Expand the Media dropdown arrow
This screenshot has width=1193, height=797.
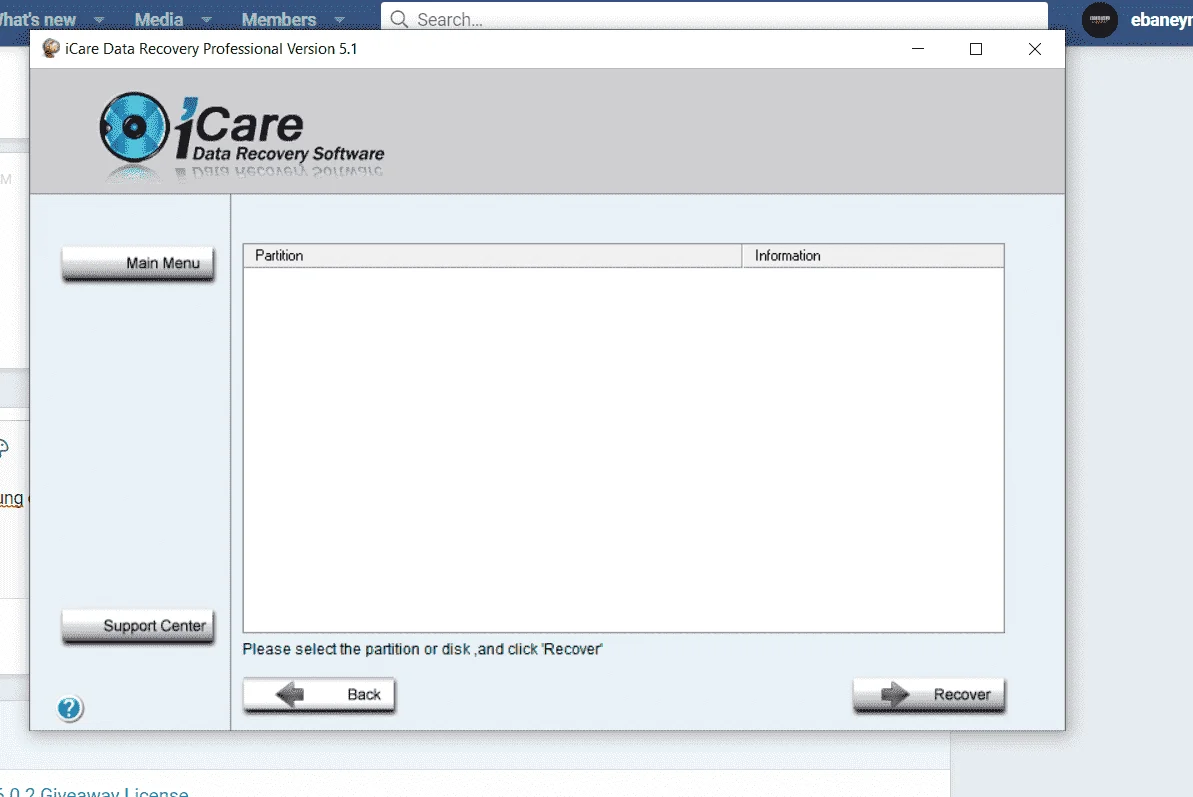click(x=206, y=20)
